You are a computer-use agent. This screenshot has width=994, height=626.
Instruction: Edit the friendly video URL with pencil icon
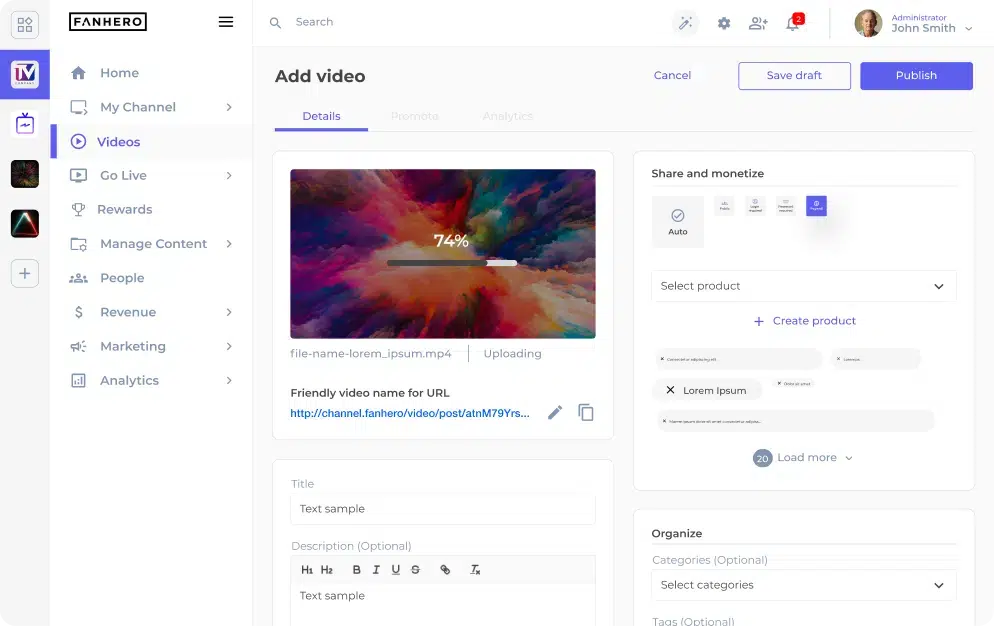555,412
